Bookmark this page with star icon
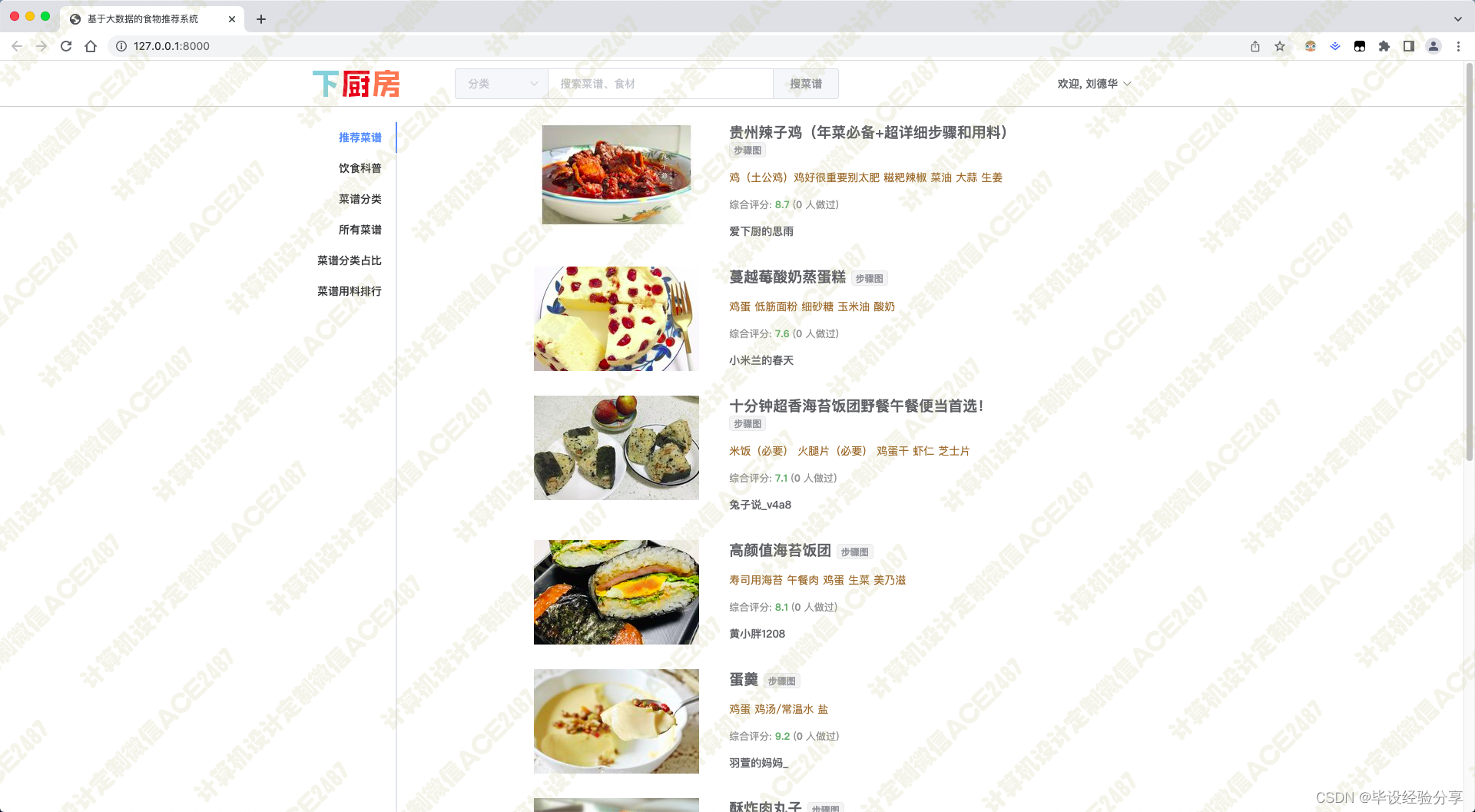The image size is (1475, 812). [1280, 46]
